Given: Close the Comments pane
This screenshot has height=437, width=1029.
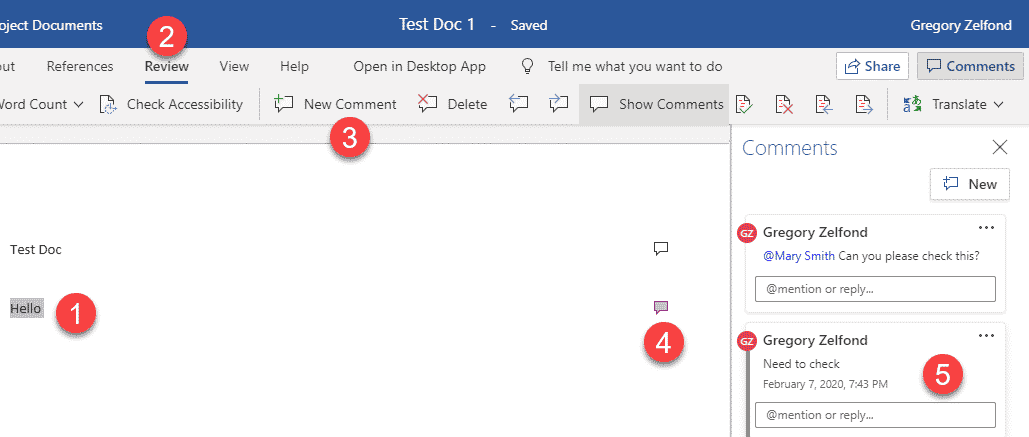Looking at the screenshot, I should (x=999, y=147).
